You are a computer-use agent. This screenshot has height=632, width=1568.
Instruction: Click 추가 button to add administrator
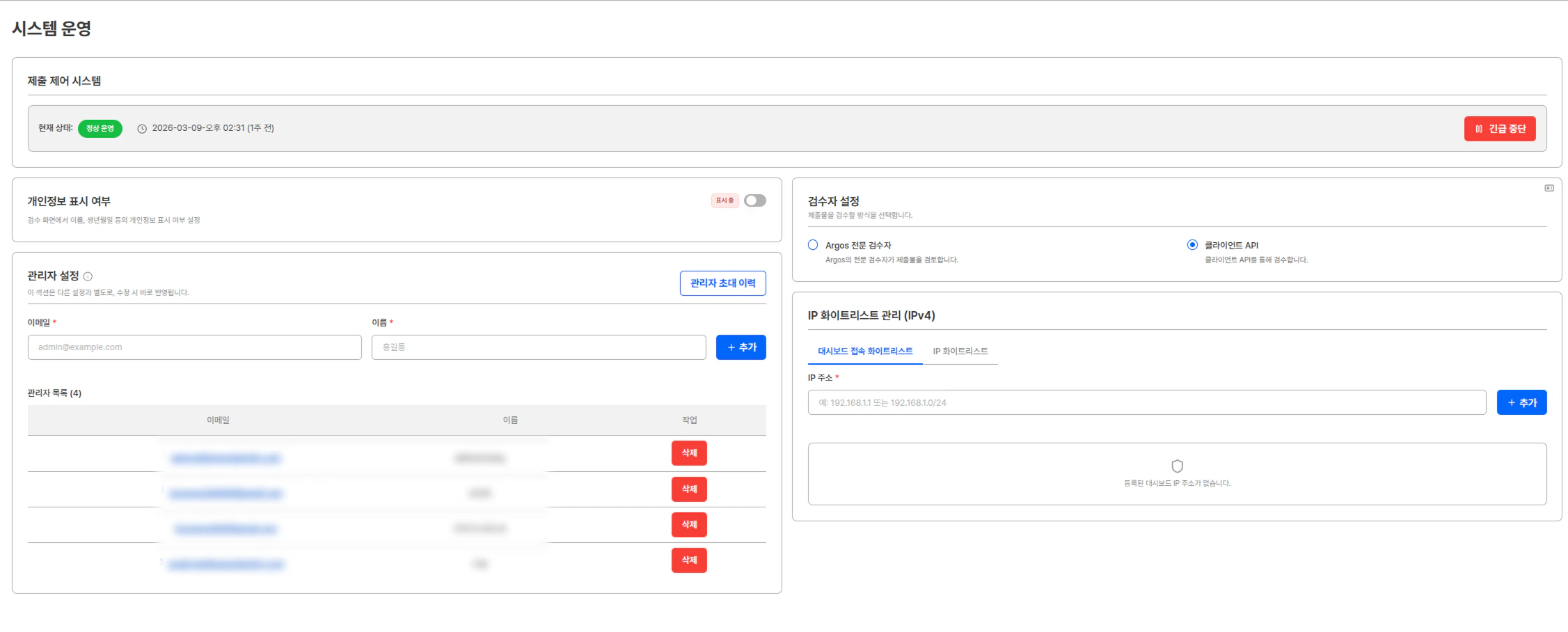coord(741,347)
